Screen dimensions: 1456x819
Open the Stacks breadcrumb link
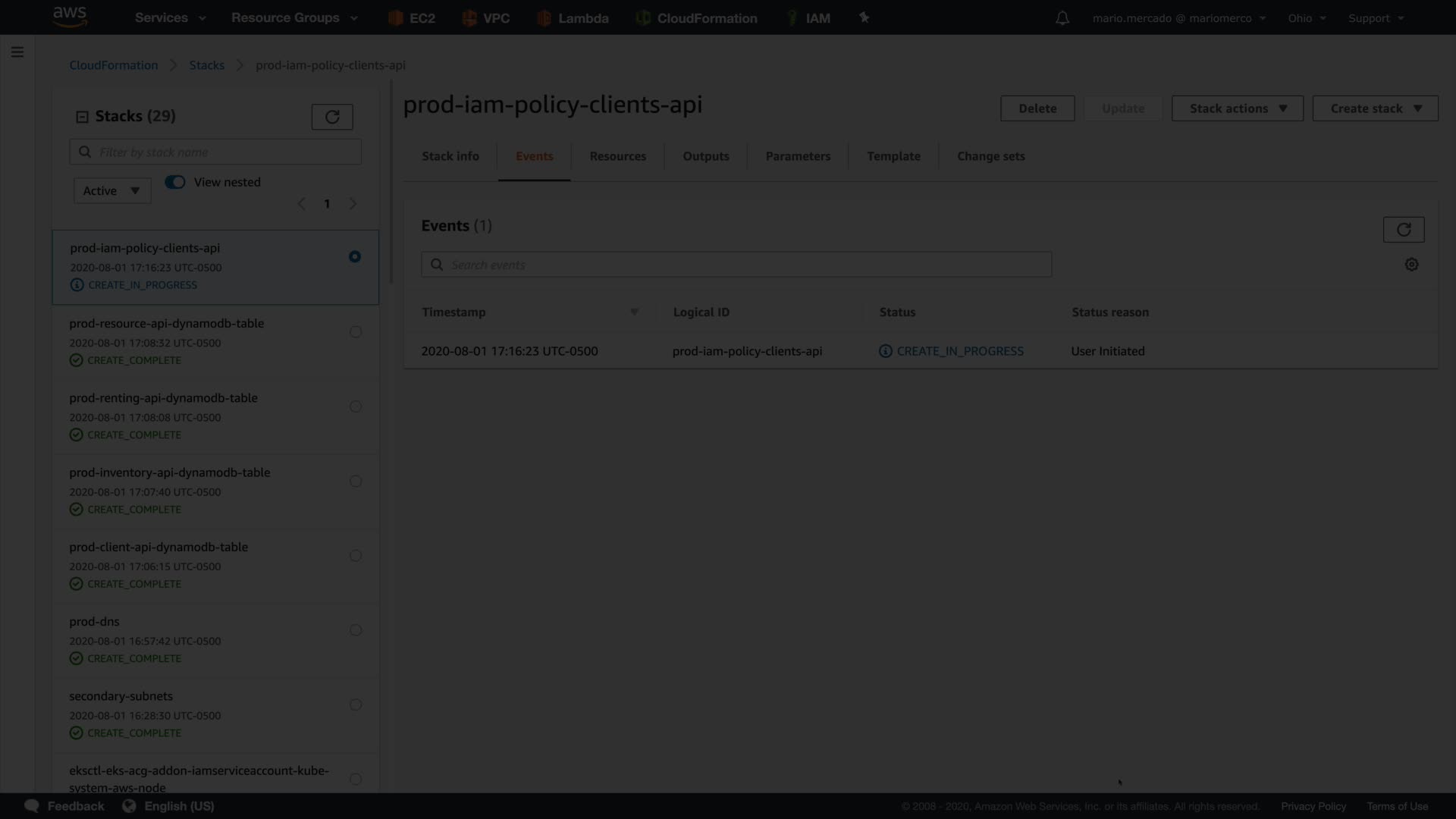tap(206, 65)
